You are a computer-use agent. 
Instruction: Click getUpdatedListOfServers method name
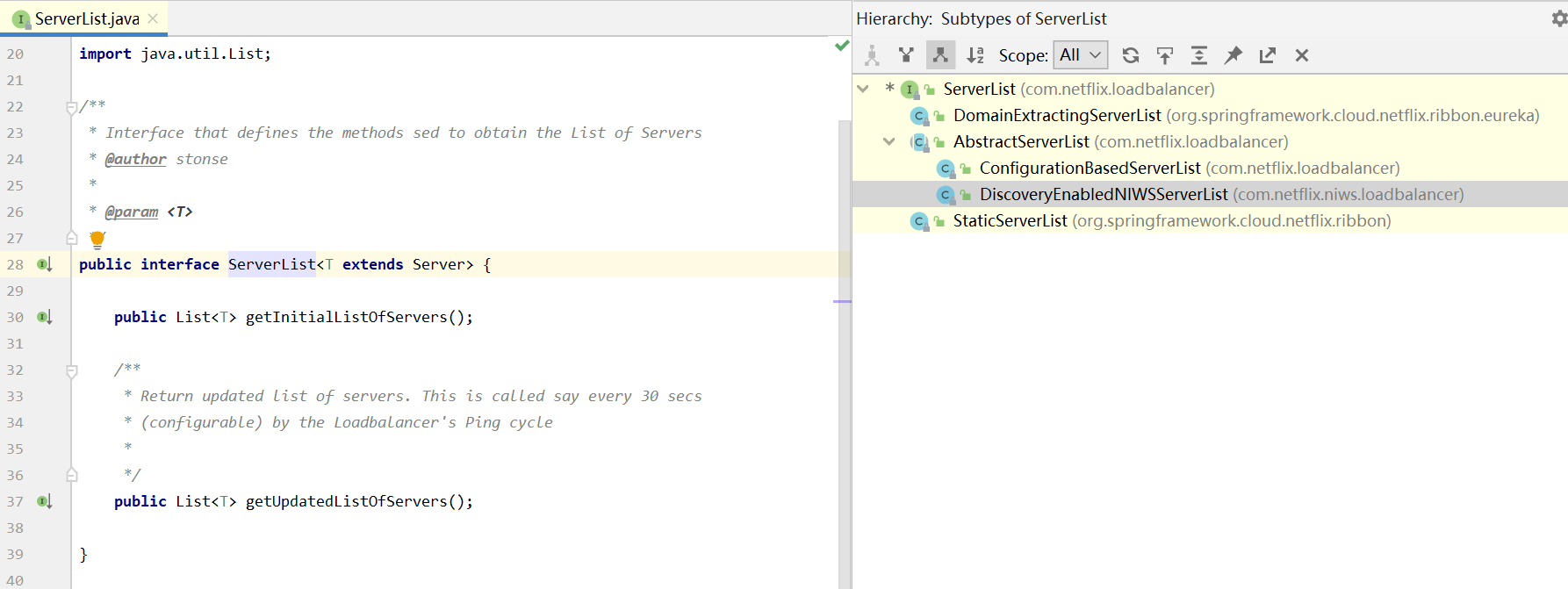[347, 501]
